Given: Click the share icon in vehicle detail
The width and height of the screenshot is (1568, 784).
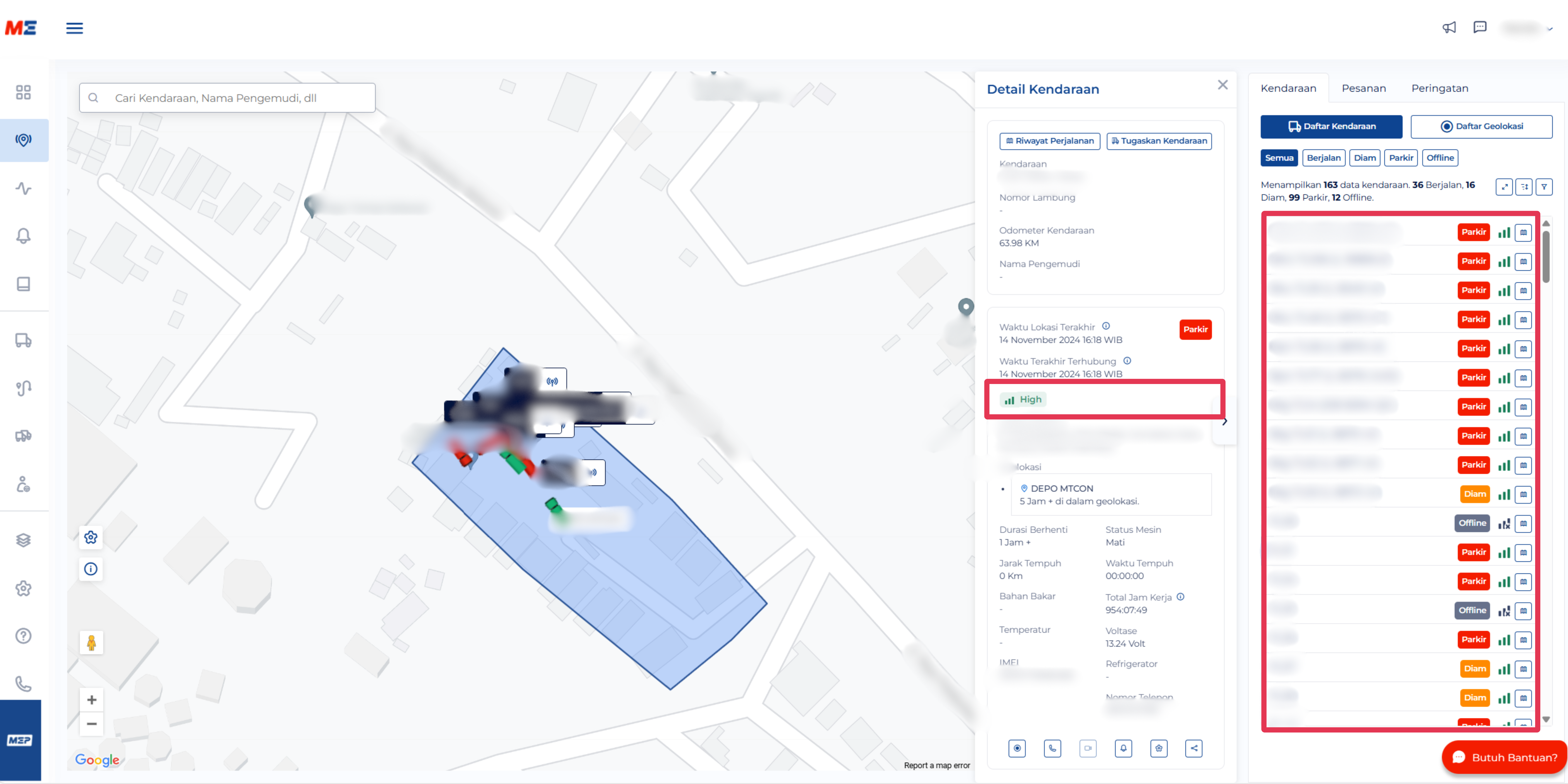Looking at the screenshot, I should pyautogui.click(x=1194, y=748).
